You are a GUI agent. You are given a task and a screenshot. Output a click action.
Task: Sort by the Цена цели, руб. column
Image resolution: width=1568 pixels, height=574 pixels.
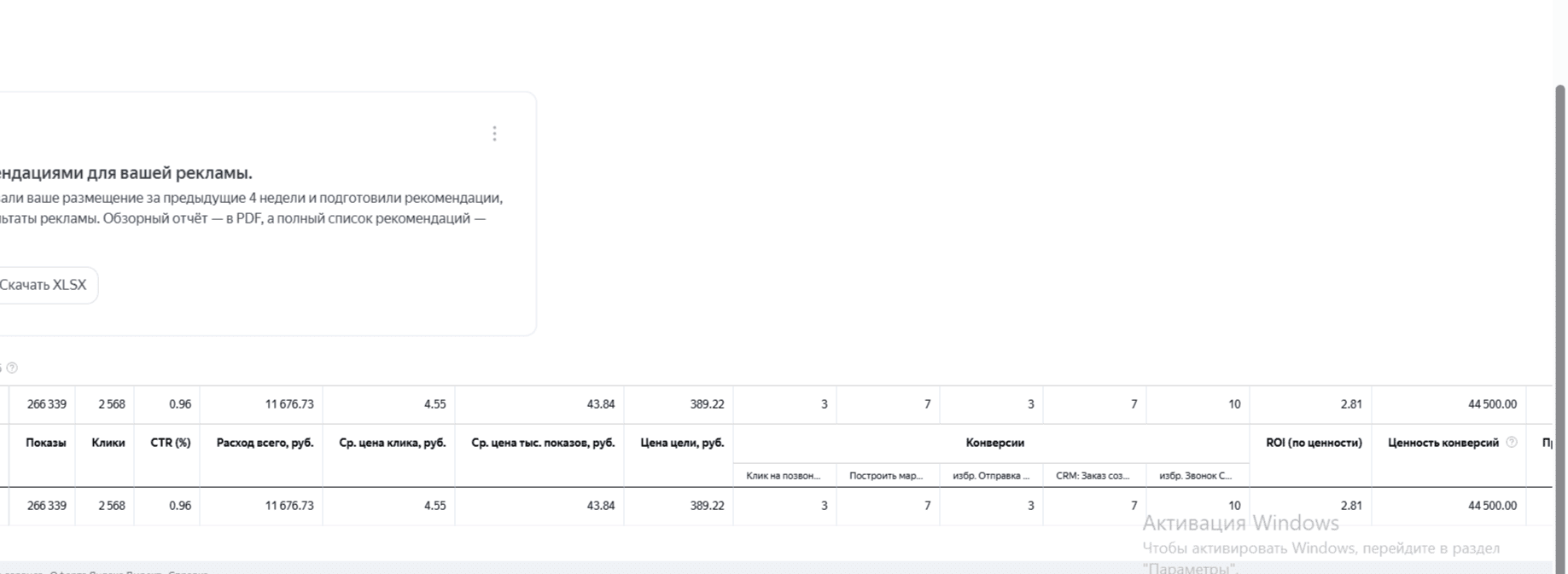pos(682,443)
